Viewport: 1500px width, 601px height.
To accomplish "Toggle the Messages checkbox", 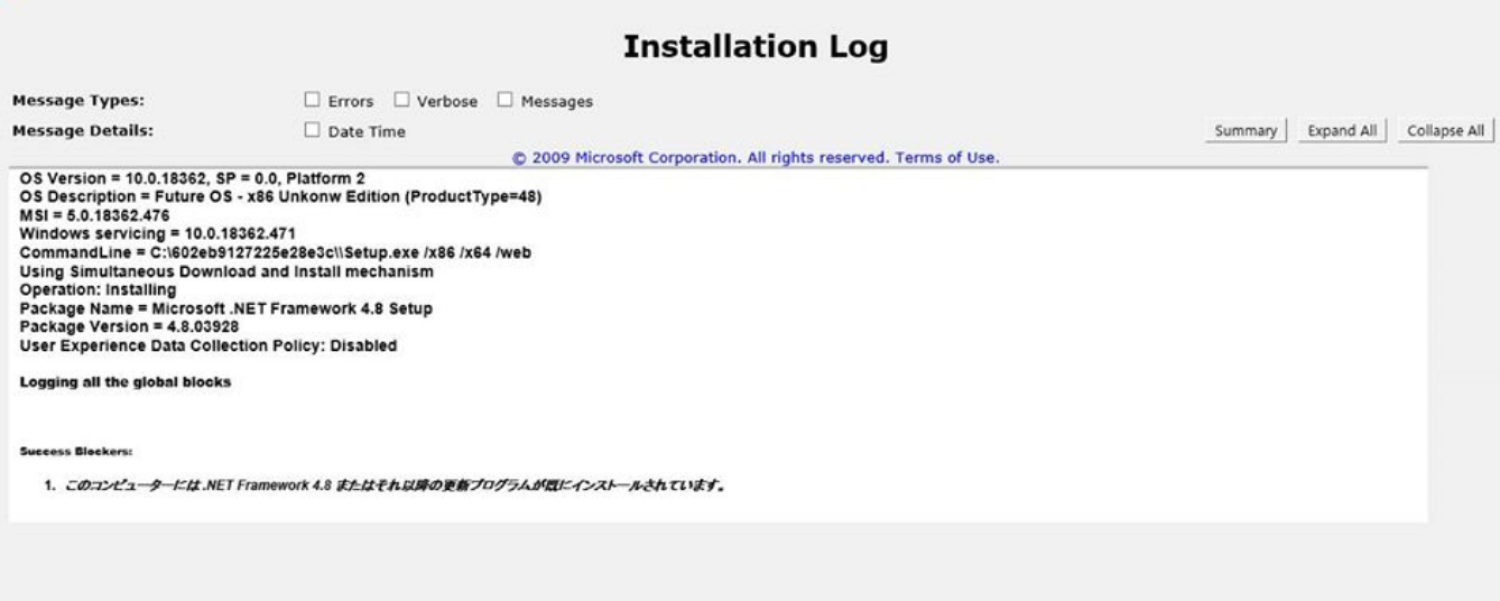I will (505, 100).
